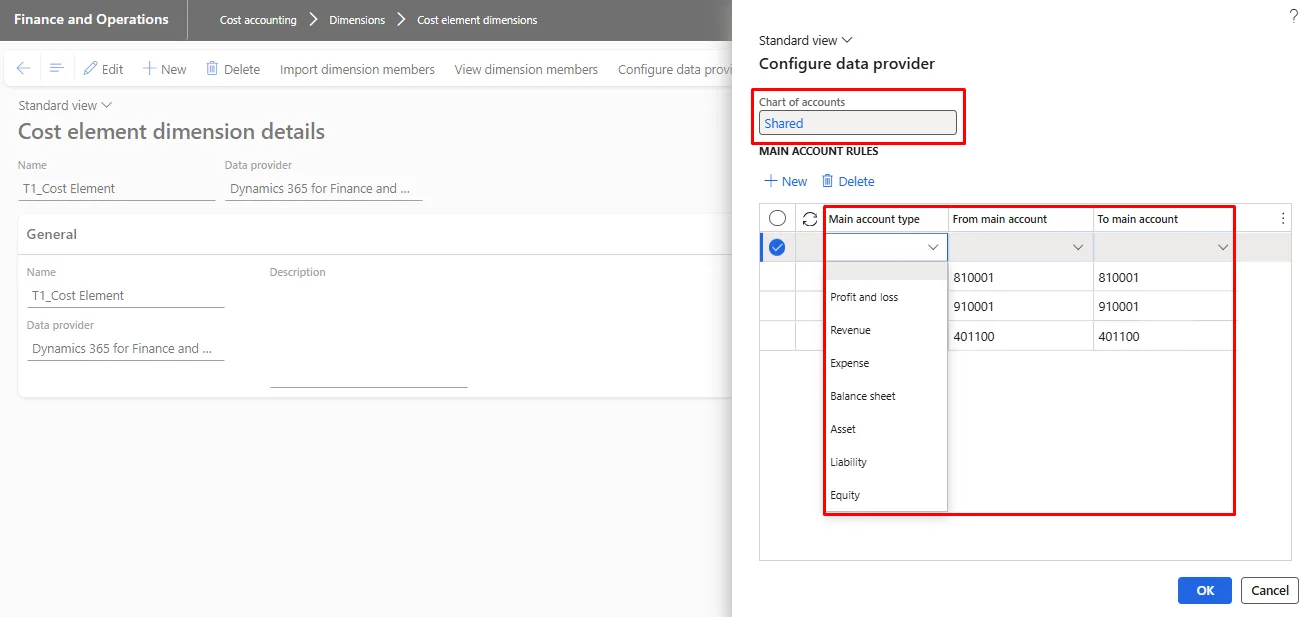1313x617 pixels.
Task: Choose Liability account type
Action: click(x=886, y=462)
